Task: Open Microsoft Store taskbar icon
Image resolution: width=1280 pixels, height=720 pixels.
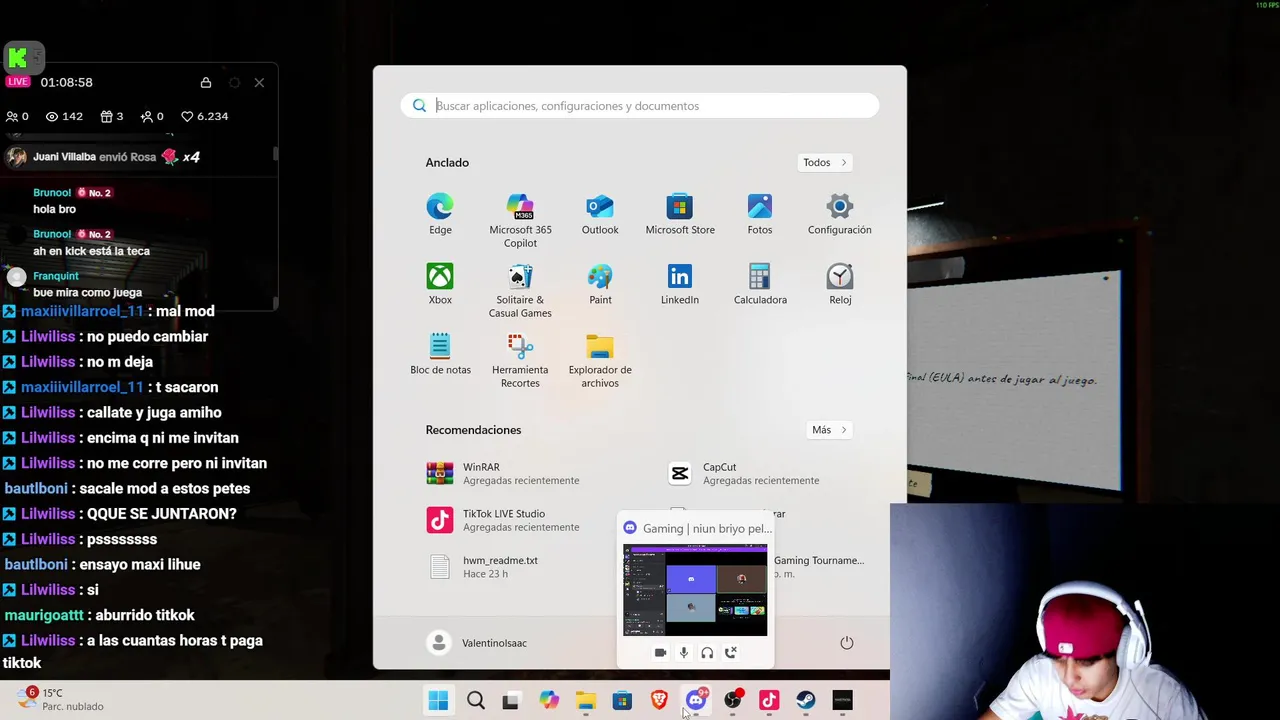Action: 622,701
